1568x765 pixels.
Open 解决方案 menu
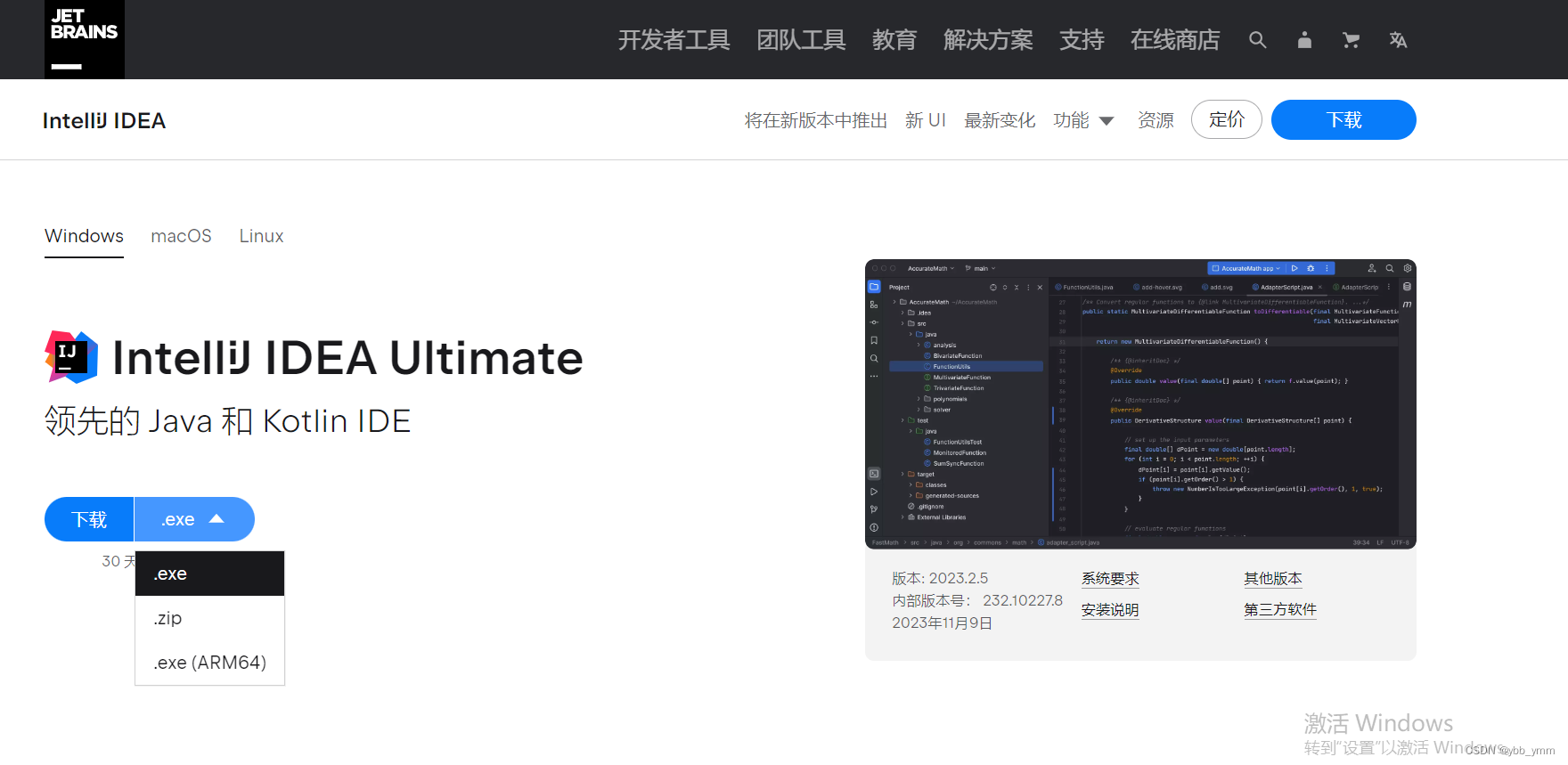click(x=988, y=40)
